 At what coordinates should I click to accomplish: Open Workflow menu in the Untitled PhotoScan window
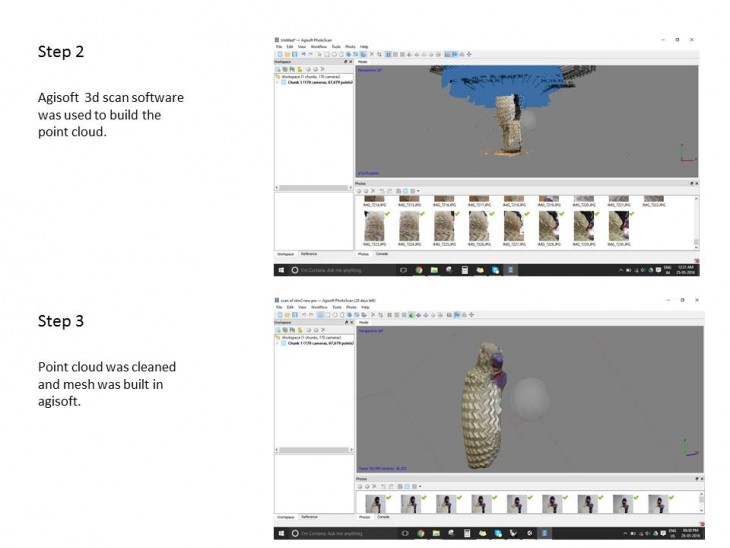[318, 46]
